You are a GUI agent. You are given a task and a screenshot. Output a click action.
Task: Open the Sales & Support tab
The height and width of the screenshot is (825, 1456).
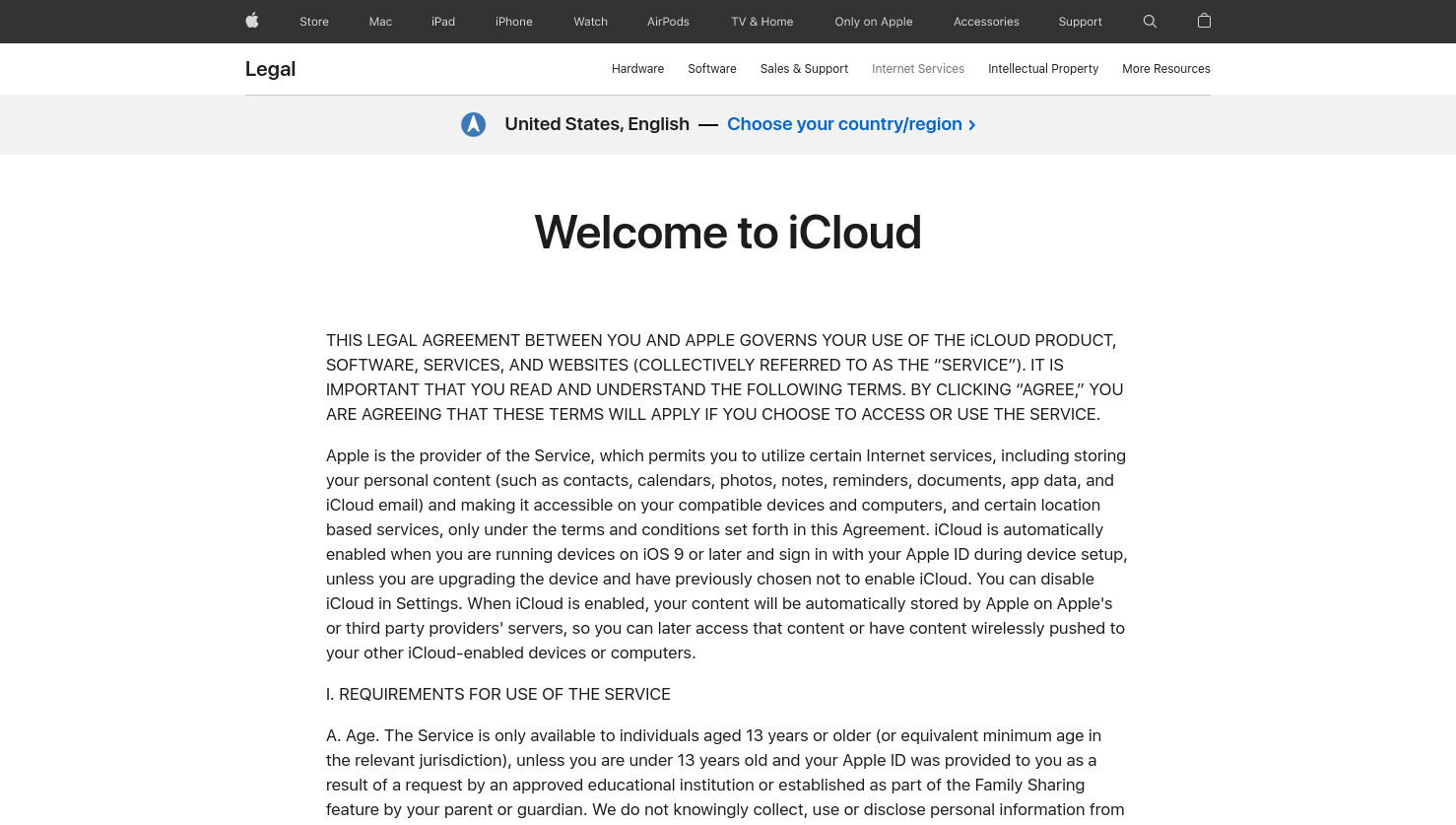click(x=804, y=69)
